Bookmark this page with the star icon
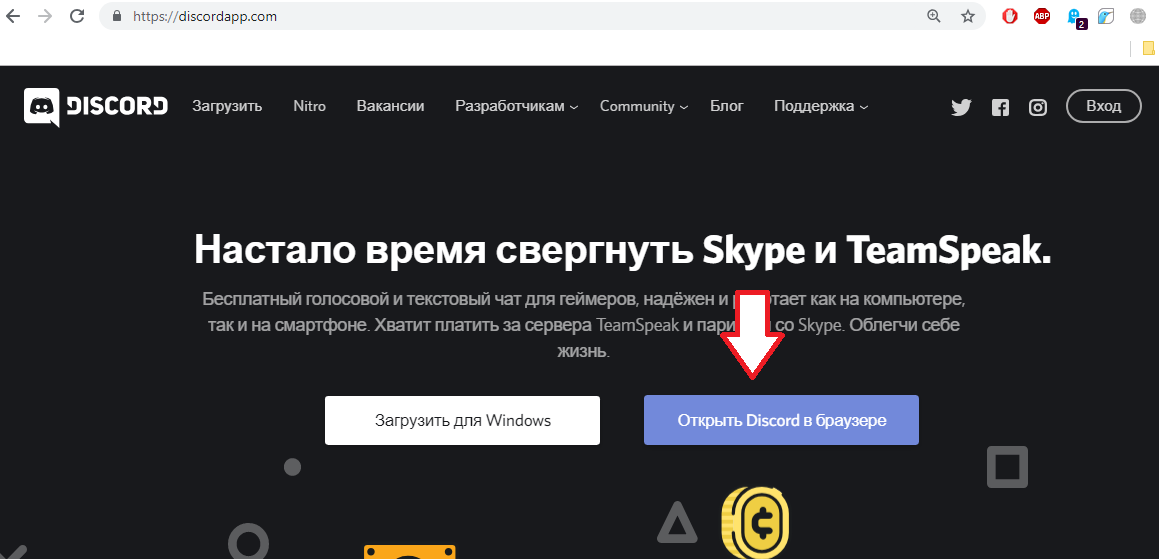1159x559 pixels. (x=967, y=16)
